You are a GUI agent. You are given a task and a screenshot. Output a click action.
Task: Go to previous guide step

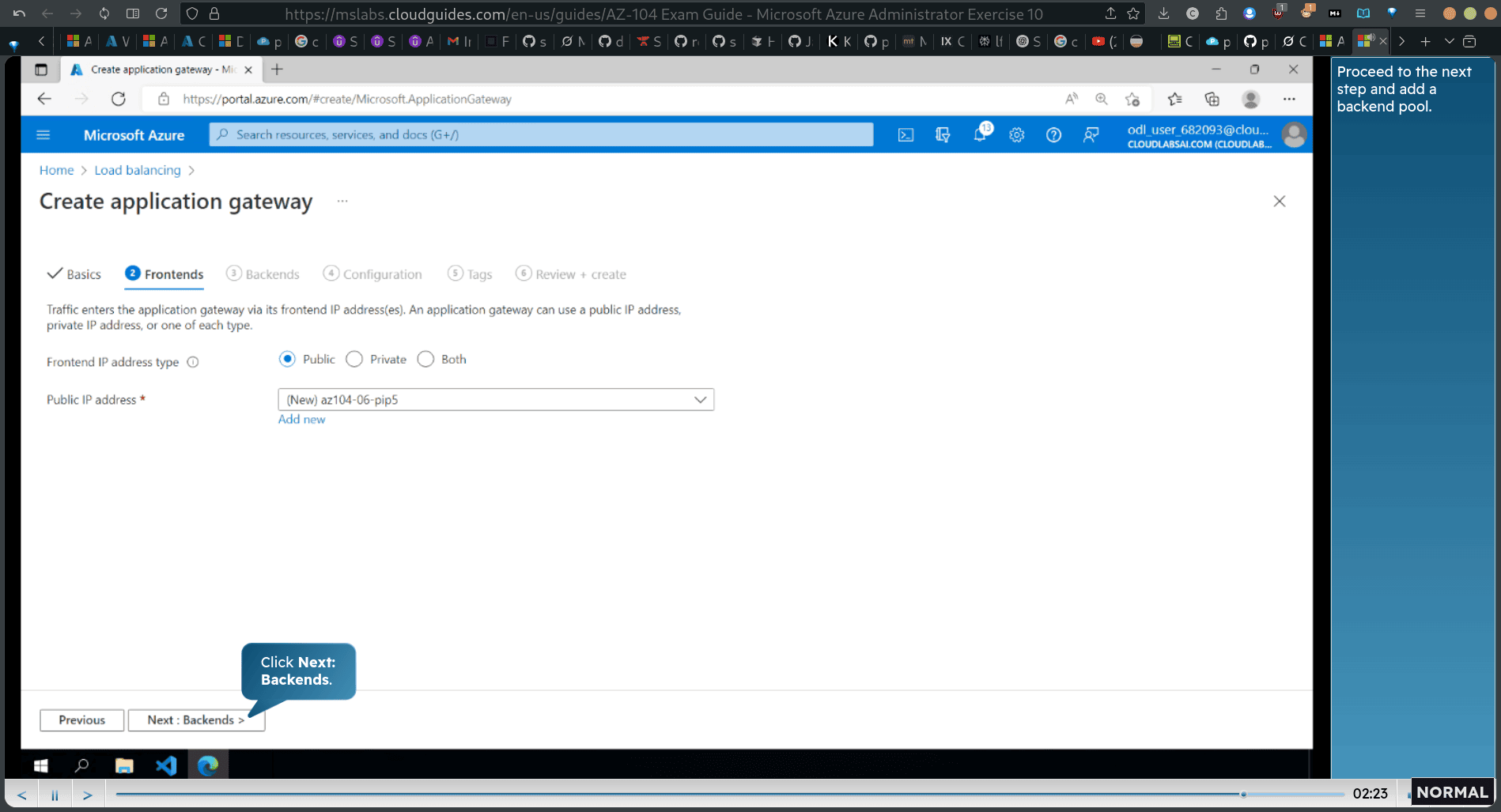coord(22,795)
